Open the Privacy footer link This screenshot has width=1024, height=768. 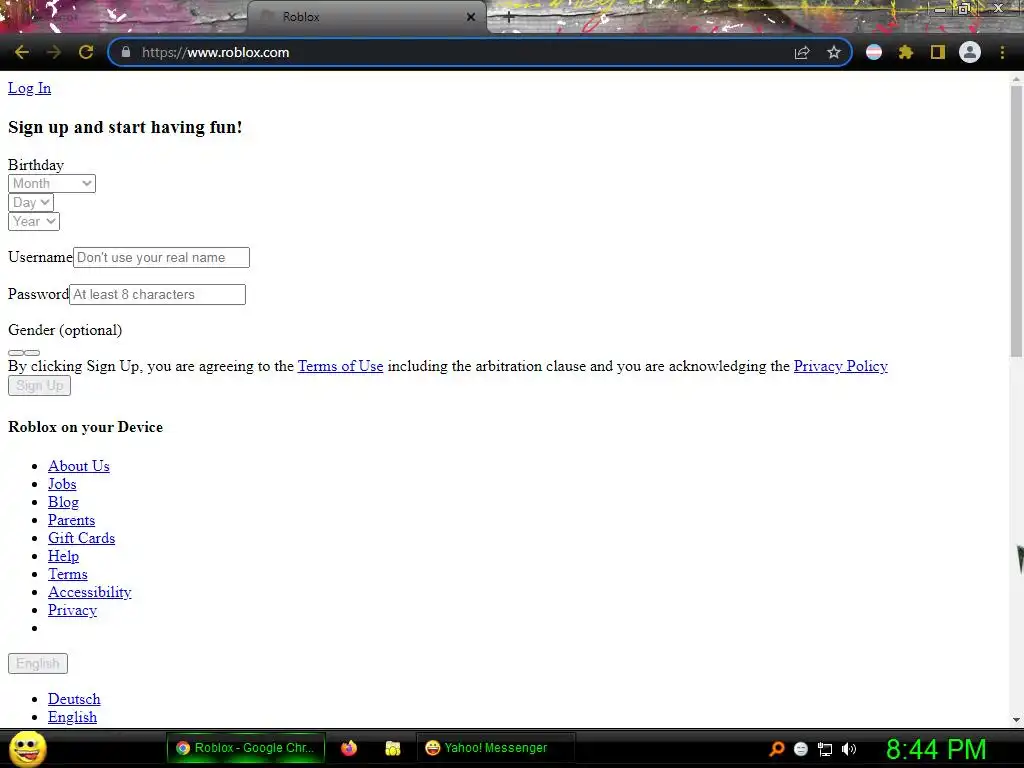click(72, 610)
